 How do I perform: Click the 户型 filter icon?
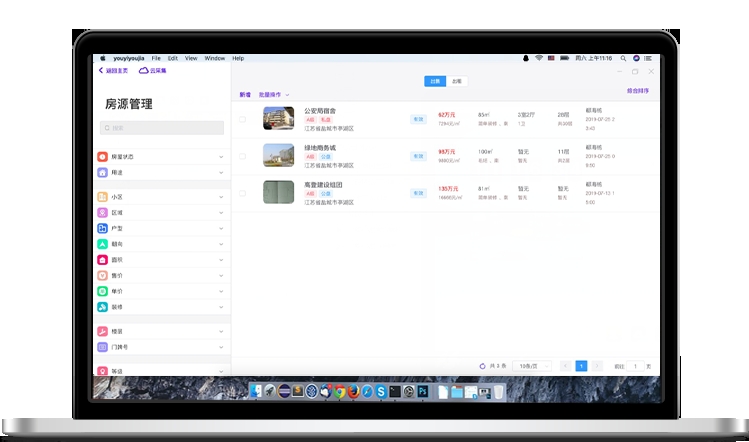(102, 228)
